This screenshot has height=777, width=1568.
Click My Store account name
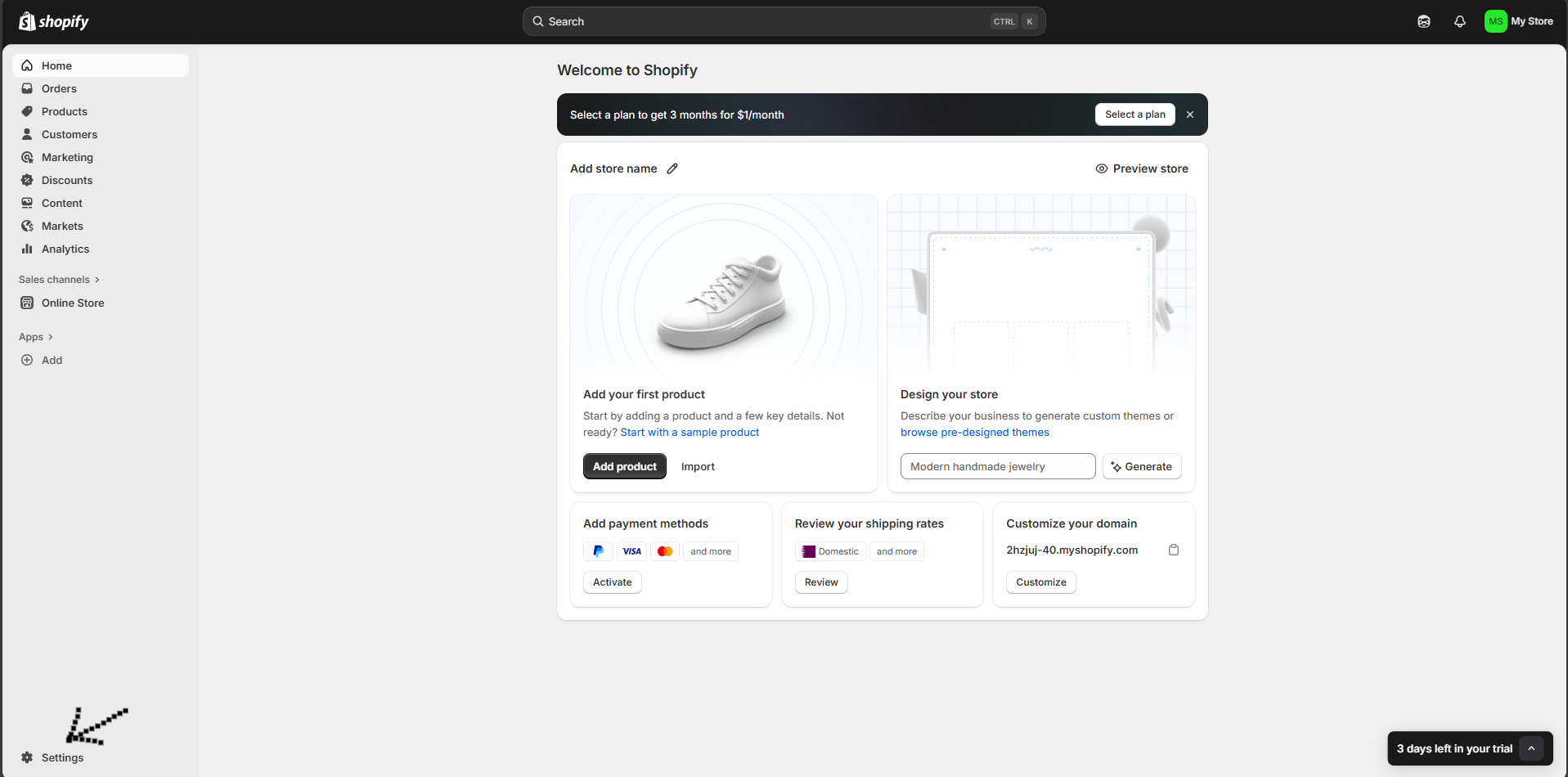point(1532,21)
